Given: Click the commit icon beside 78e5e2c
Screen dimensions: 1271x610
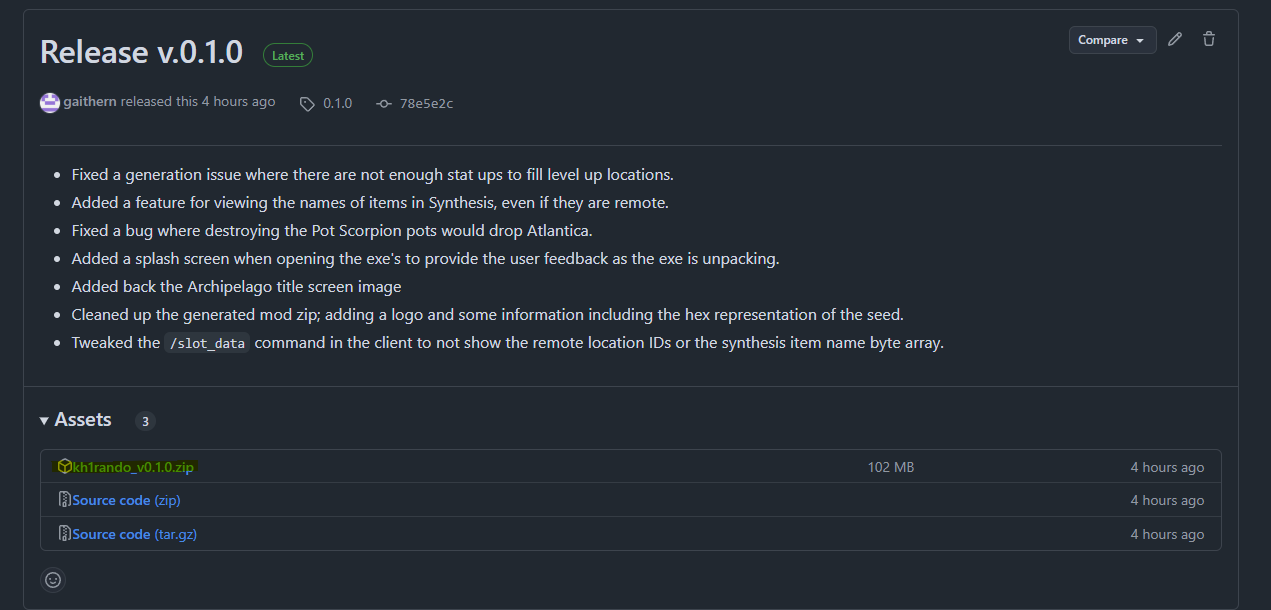Looking at the screenshot, I should coord(384,103).
